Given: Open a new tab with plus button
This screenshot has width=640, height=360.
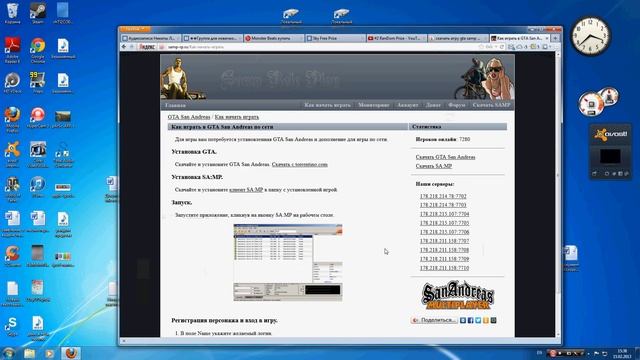Looking at the screenshot, I should point(555,38).
